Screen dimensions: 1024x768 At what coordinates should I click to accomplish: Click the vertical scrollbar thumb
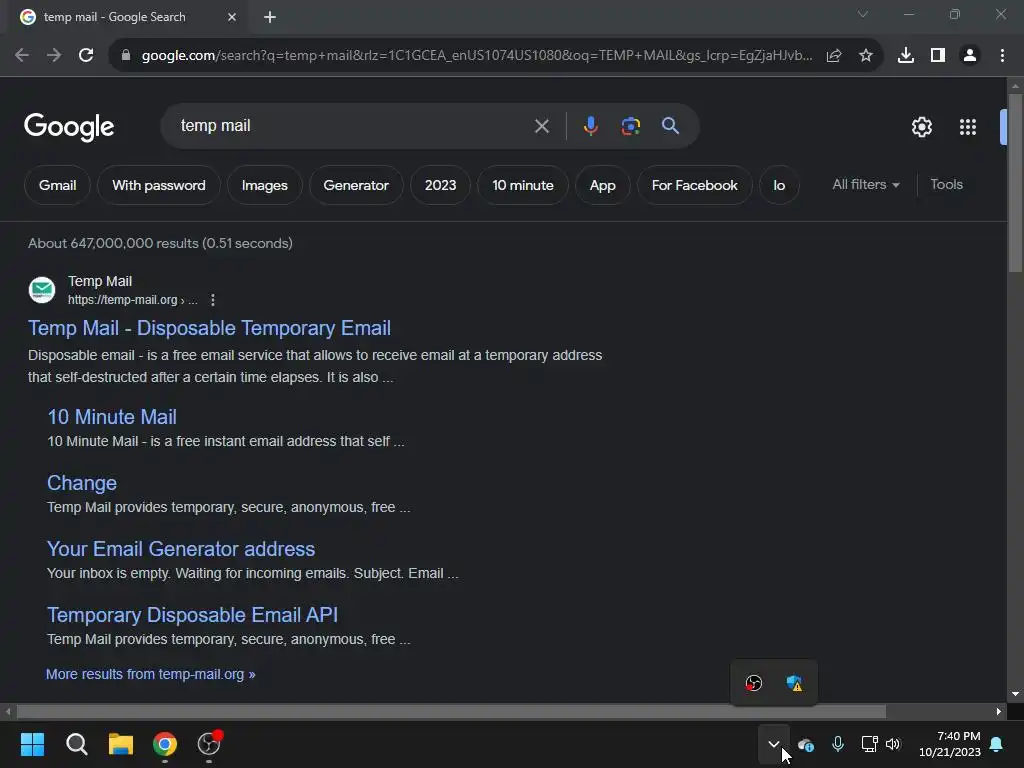[x=1015, y=183]
